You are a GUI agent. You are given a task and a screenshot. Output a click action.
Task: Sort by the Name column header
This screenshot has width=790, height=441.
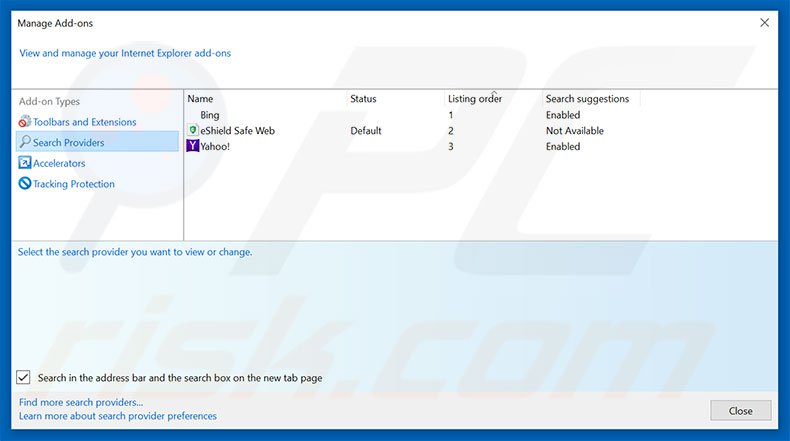pyautogui.click(x=200, y=99)
